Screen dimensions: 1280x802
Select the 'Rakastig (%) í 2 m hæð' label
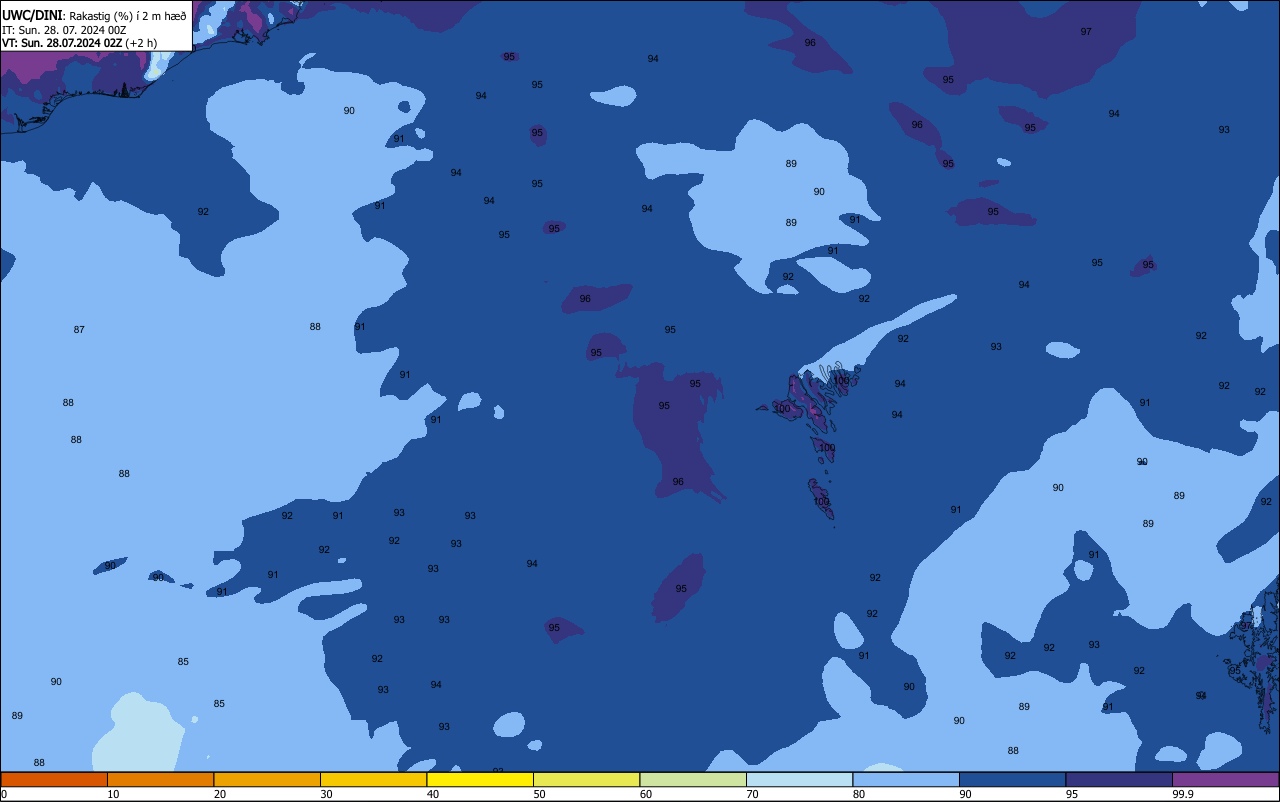tap(127, 16)
